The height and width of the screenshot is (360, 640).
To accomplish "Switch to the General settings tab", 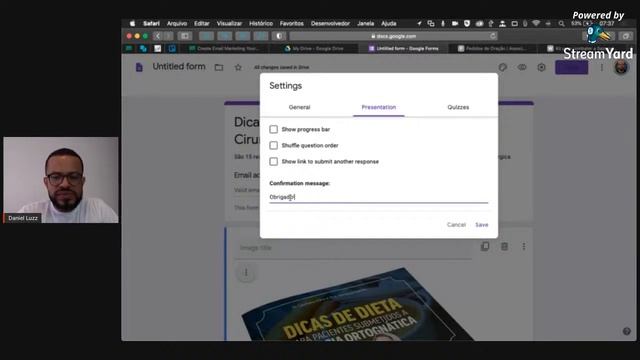I will click(299, 107).
